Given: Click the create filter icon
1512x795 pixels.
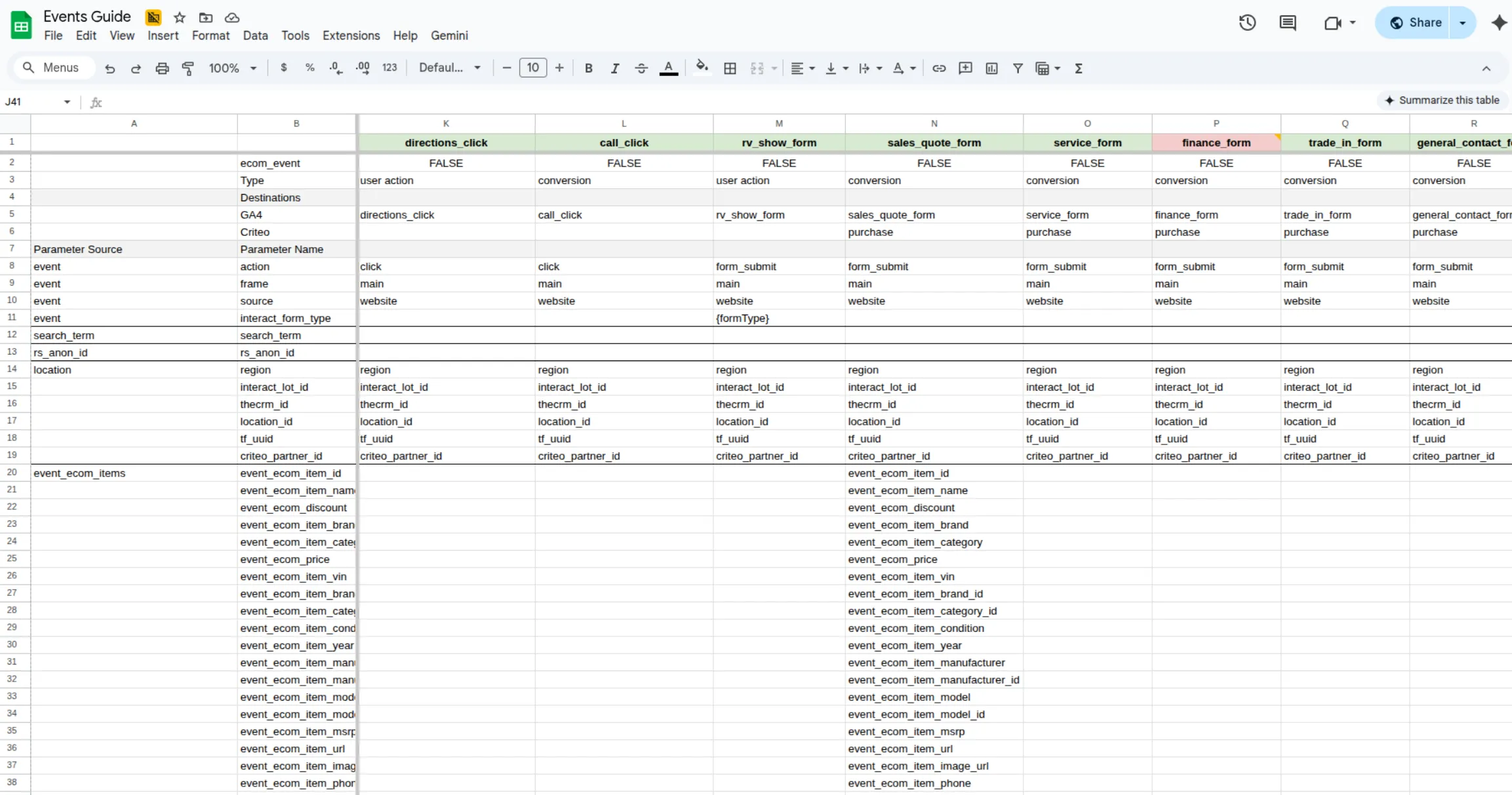Looking at the screenshot, I should tap(1018, 68).
